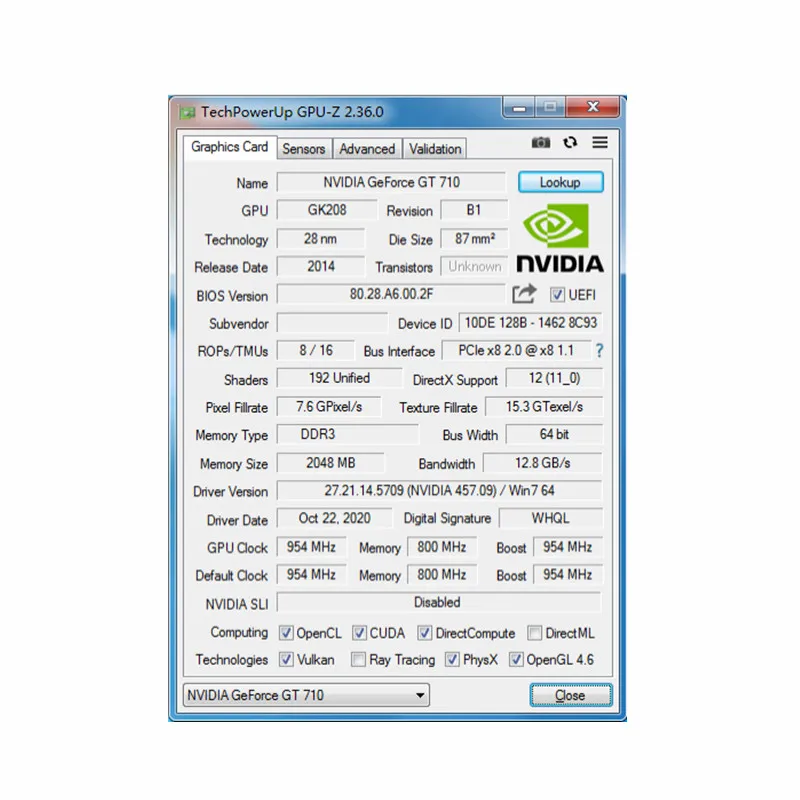Click the GPU Clock row's 954 MHz core value
The width and height of the screenshot is (800, 800).
coord(311,547)
